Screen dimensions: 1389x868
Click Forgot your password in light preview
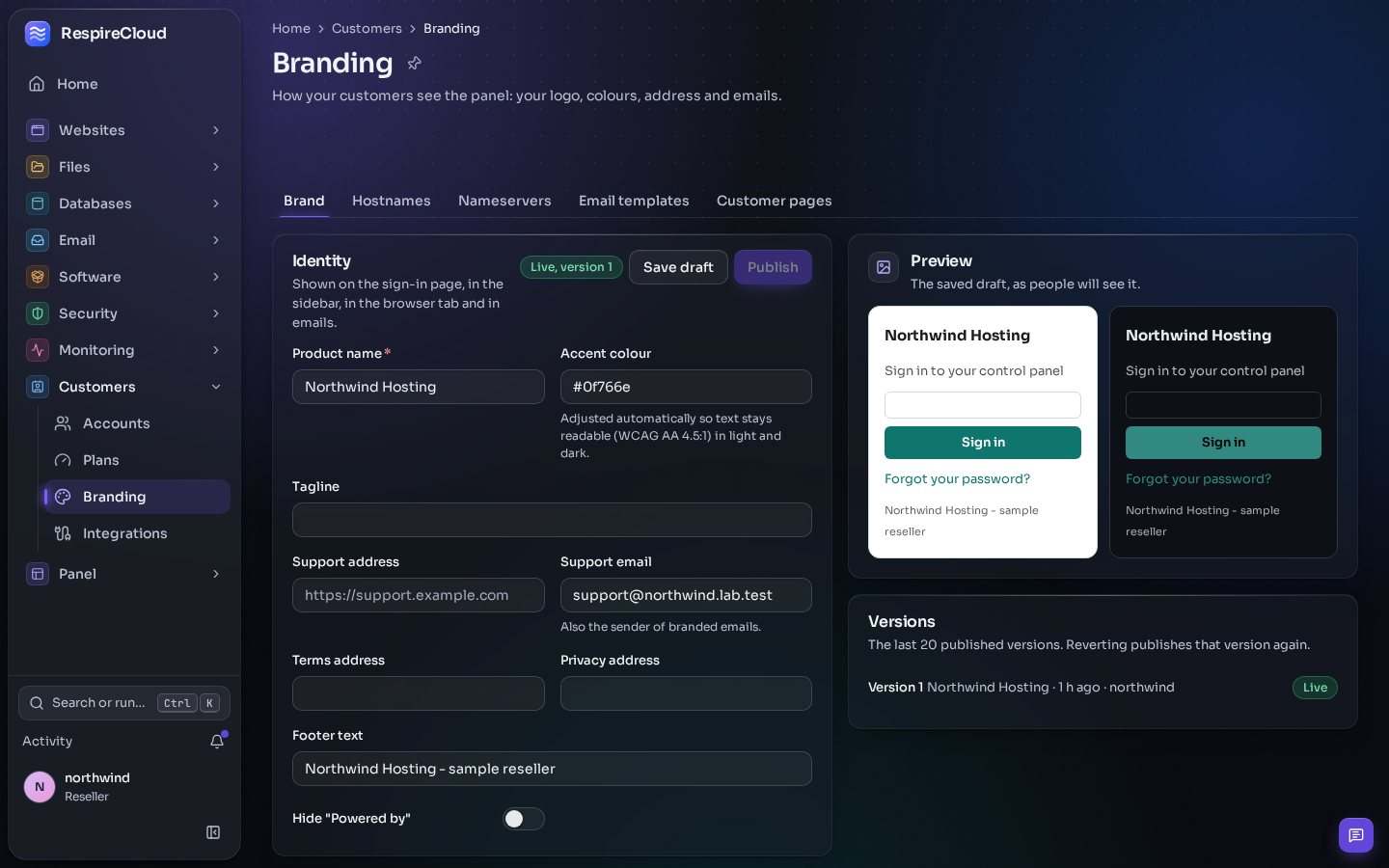pos(957,479)
